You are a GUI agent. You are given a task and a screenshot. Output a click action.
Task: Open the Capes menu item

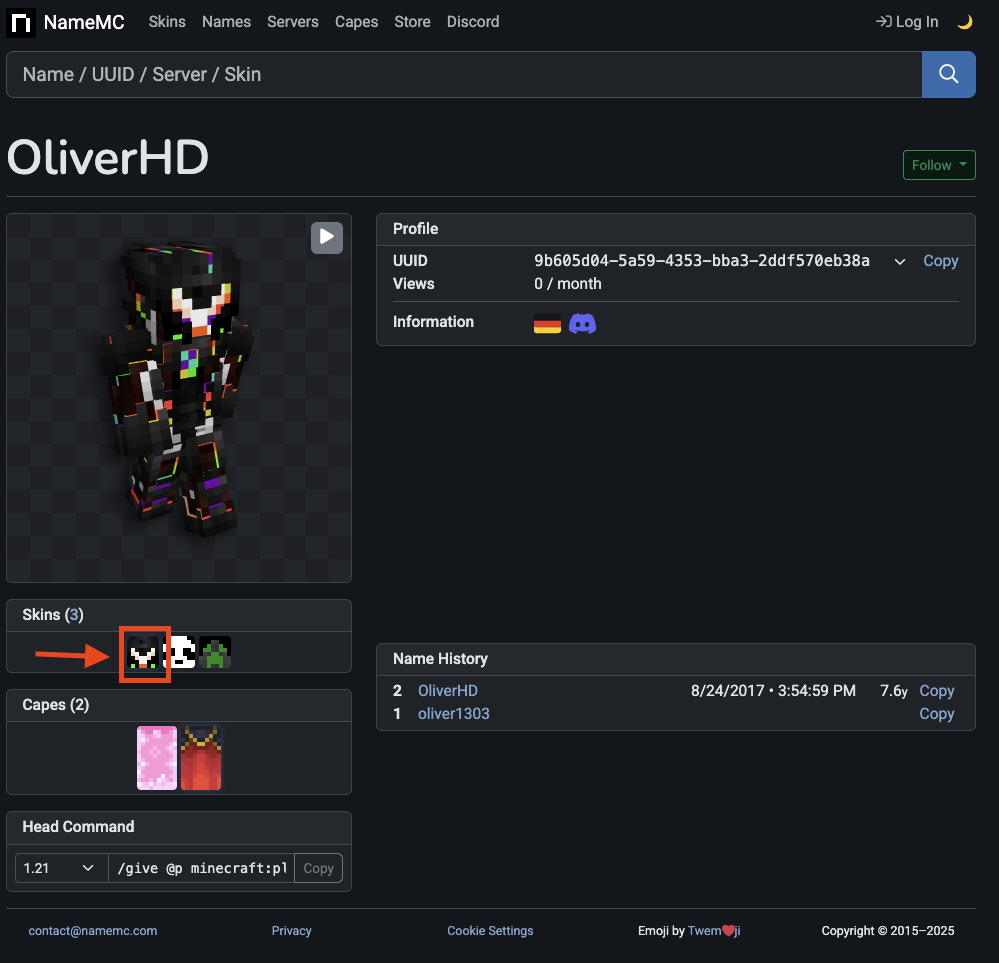[356, 22]
